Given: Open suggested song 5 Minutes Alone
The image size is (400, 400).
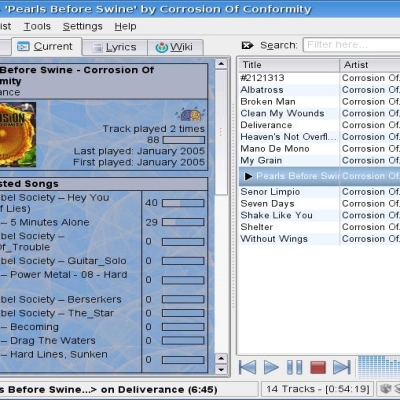Looking at the screenshot, I should click(x=45, y=222).
